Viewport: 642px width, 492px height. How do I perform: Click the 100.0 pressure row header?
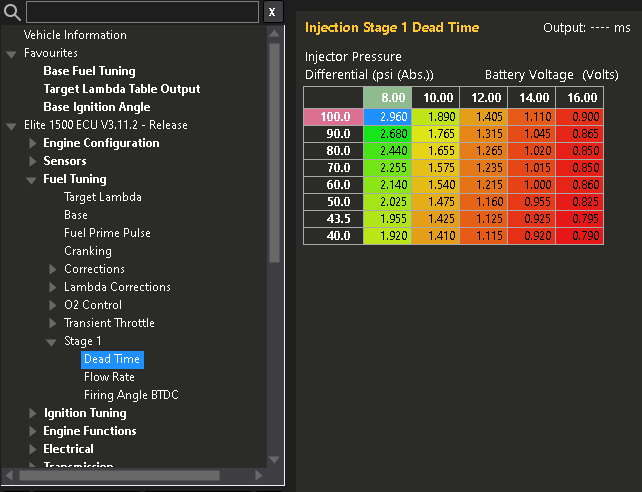335,117
